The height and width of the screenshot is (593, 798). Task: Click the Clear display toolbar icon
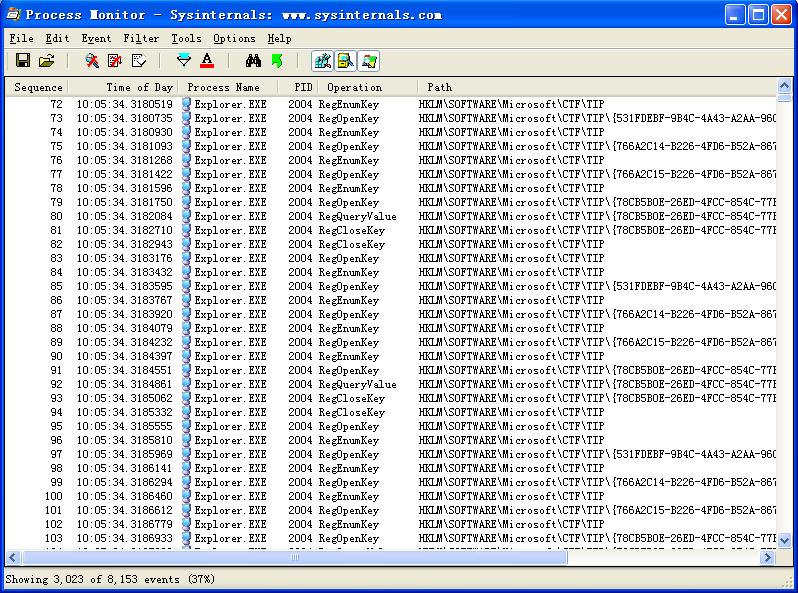click(x=138, y=61)
